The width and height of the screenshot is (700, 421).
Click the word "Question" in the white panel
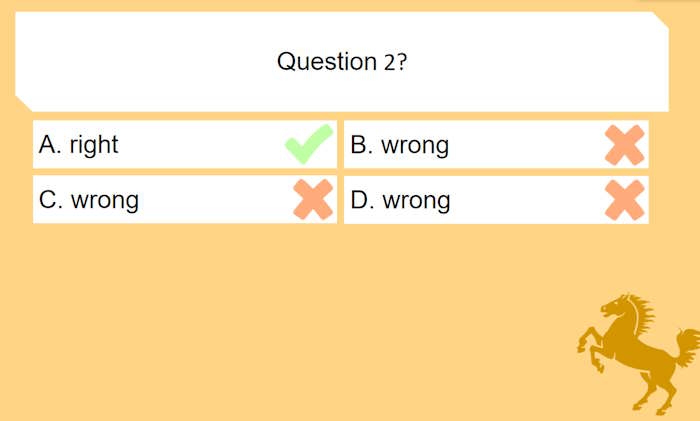325,62
